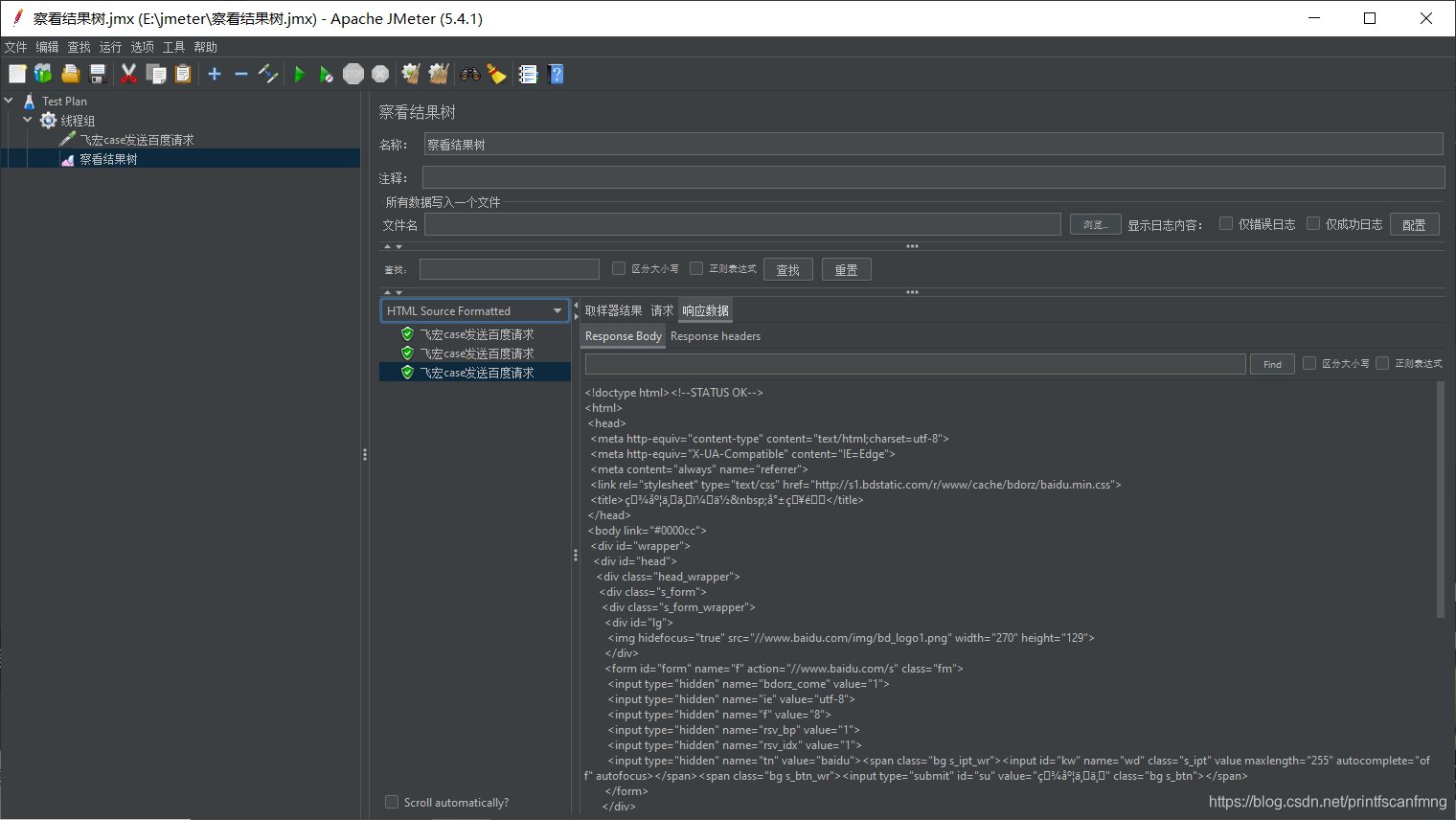1456x820 pixels.
Task: Save the test plan with floppy icon
Action: click(x=97, y=74)
